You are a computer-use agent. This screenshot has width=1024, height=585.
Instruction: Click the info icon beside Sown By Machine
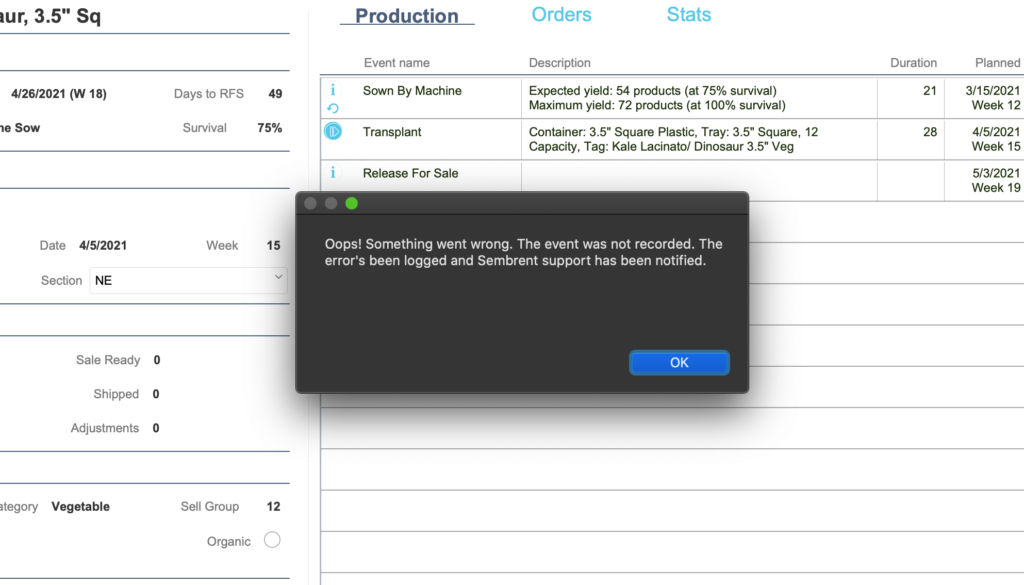pyautogui.click(x=333, y=90)
